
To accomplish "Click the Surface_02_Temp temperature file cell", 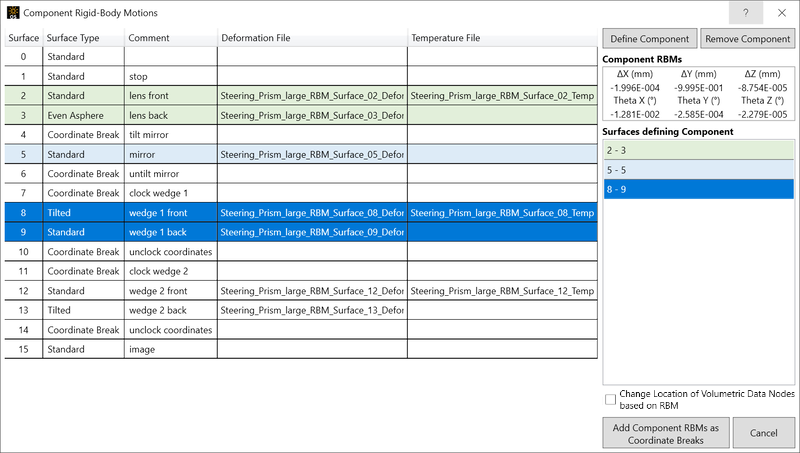I will 503,96.
